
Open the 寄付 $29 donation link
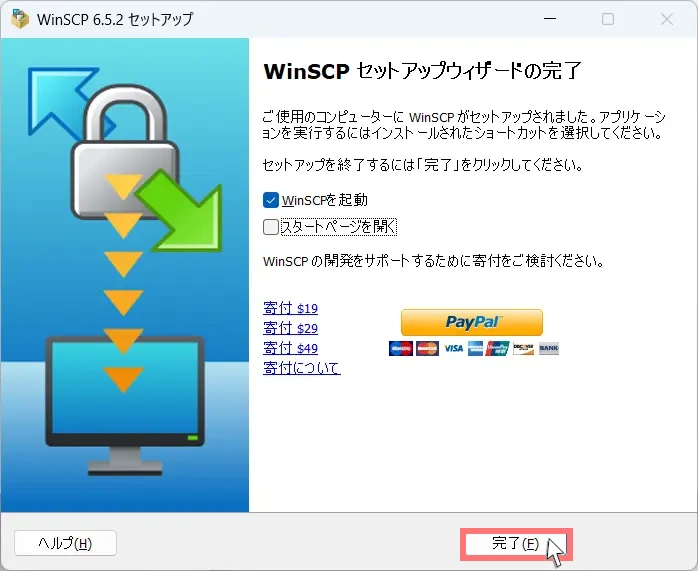290,328
